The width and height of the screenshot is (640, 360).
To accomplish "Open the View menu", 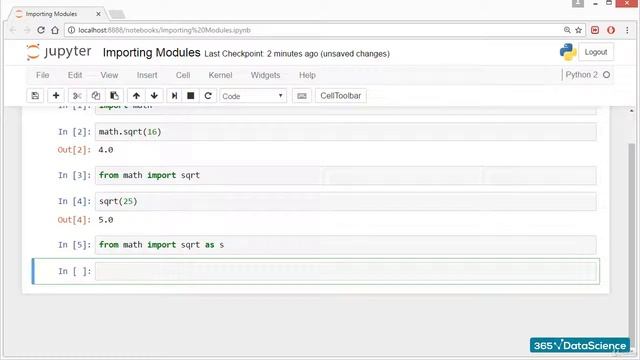I will point(109,75).
